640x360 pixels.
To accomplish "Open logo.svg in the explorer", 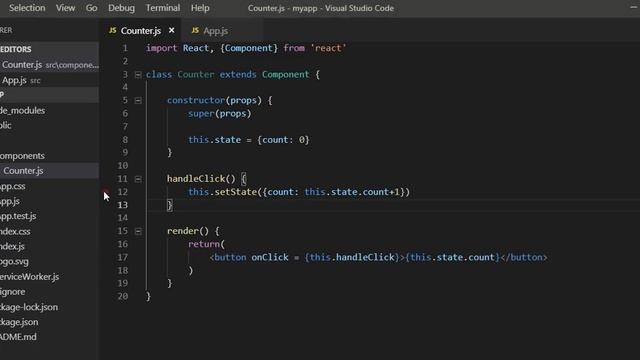I will 14,262.
